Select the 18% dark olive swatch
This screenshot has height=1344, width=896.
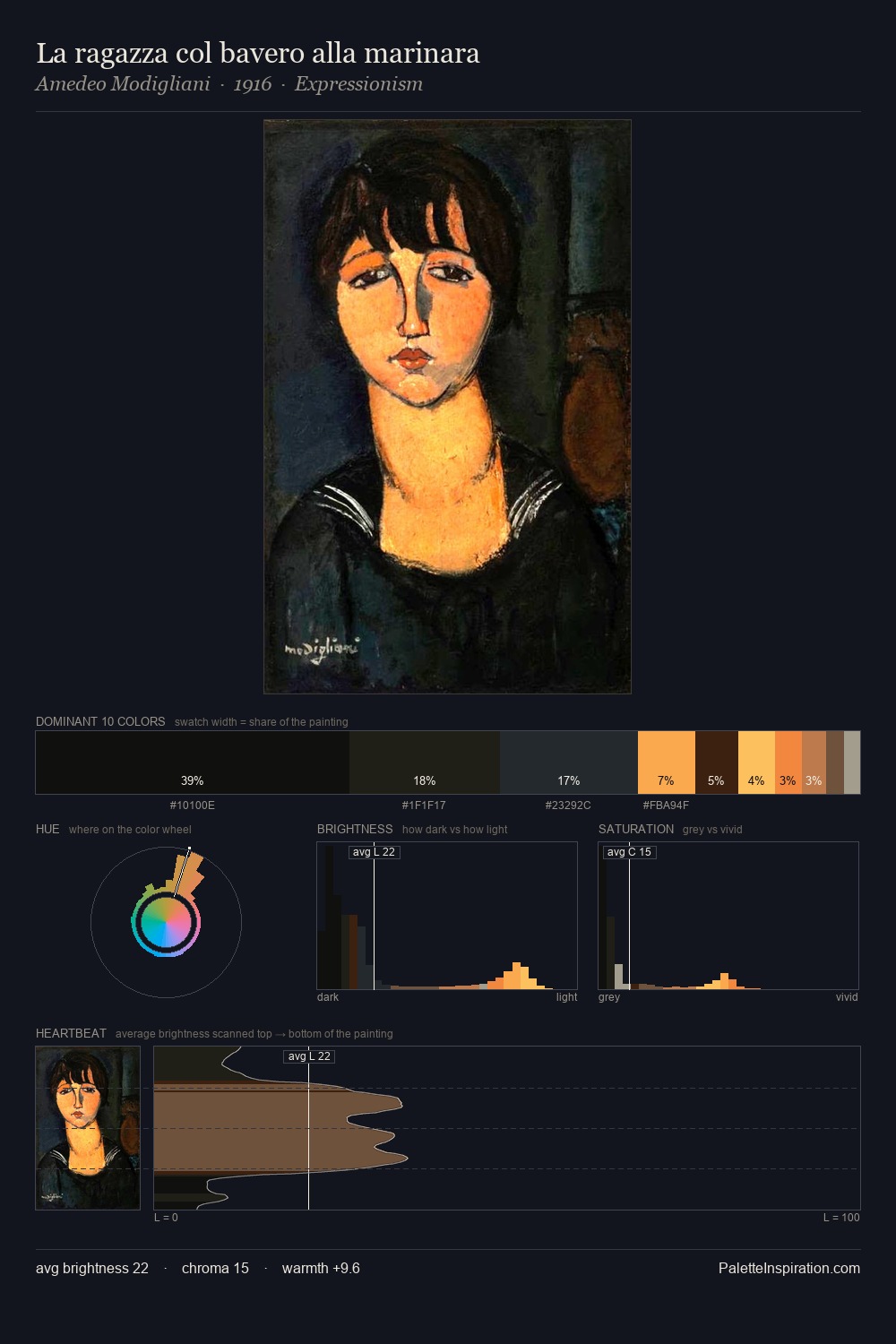425,762
